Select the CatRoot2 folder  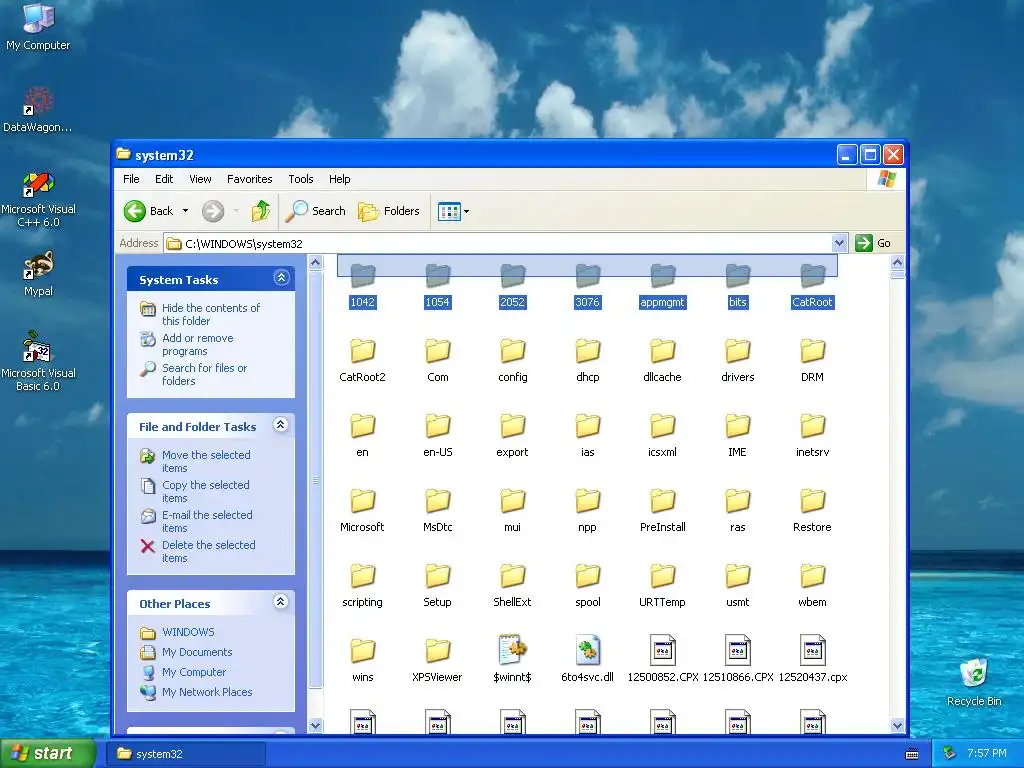[362, 359]
